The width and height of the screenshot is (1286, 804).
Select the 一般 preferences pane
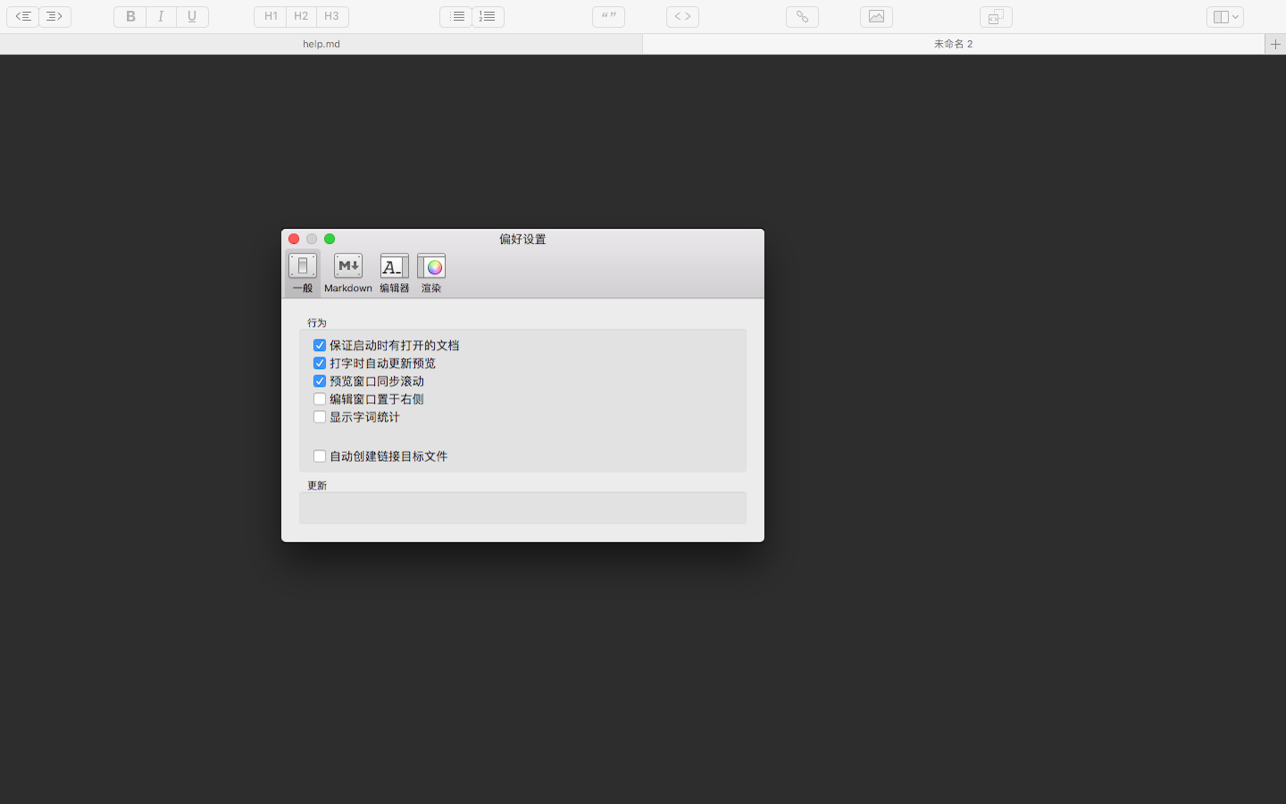[x=303, y=273]
